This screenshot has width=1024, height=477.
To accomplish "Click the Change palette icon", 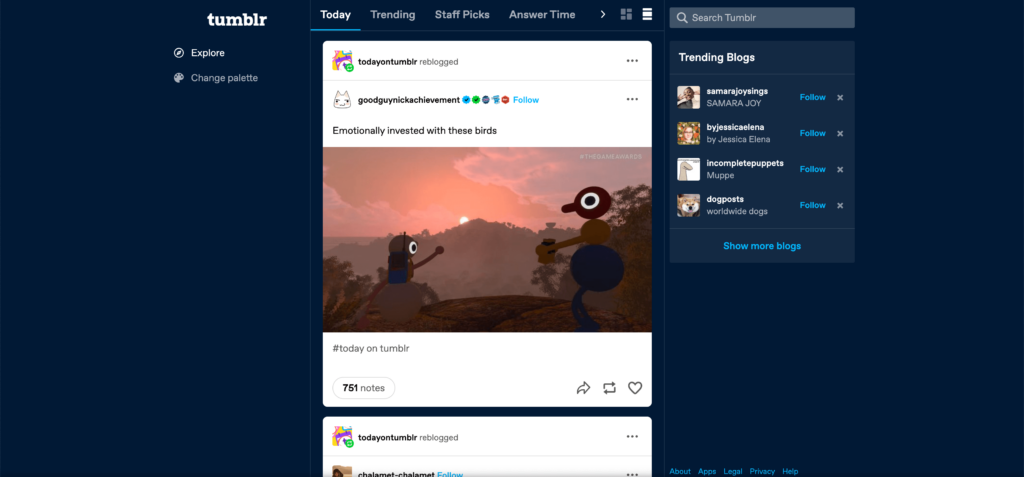I will [x=179, y=78].
